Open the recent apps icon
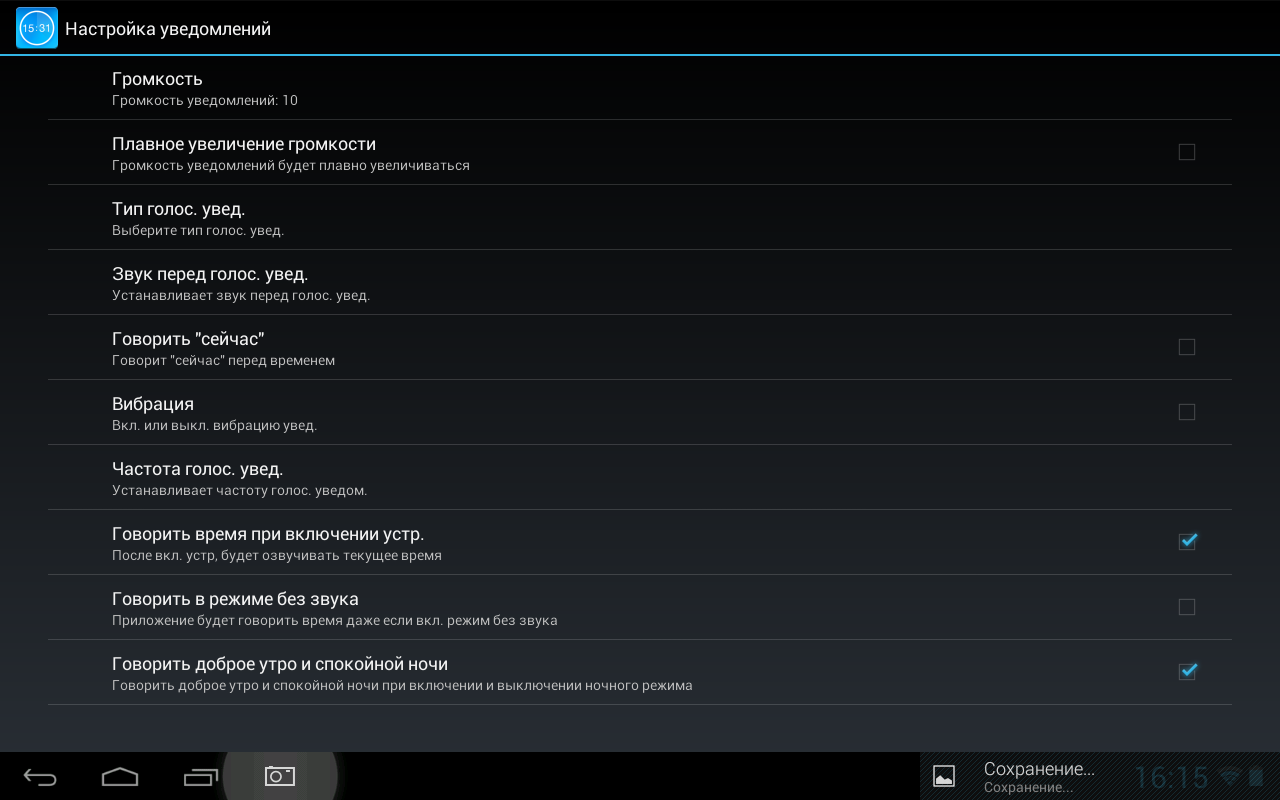1280x800 pixels. point(200,777)
